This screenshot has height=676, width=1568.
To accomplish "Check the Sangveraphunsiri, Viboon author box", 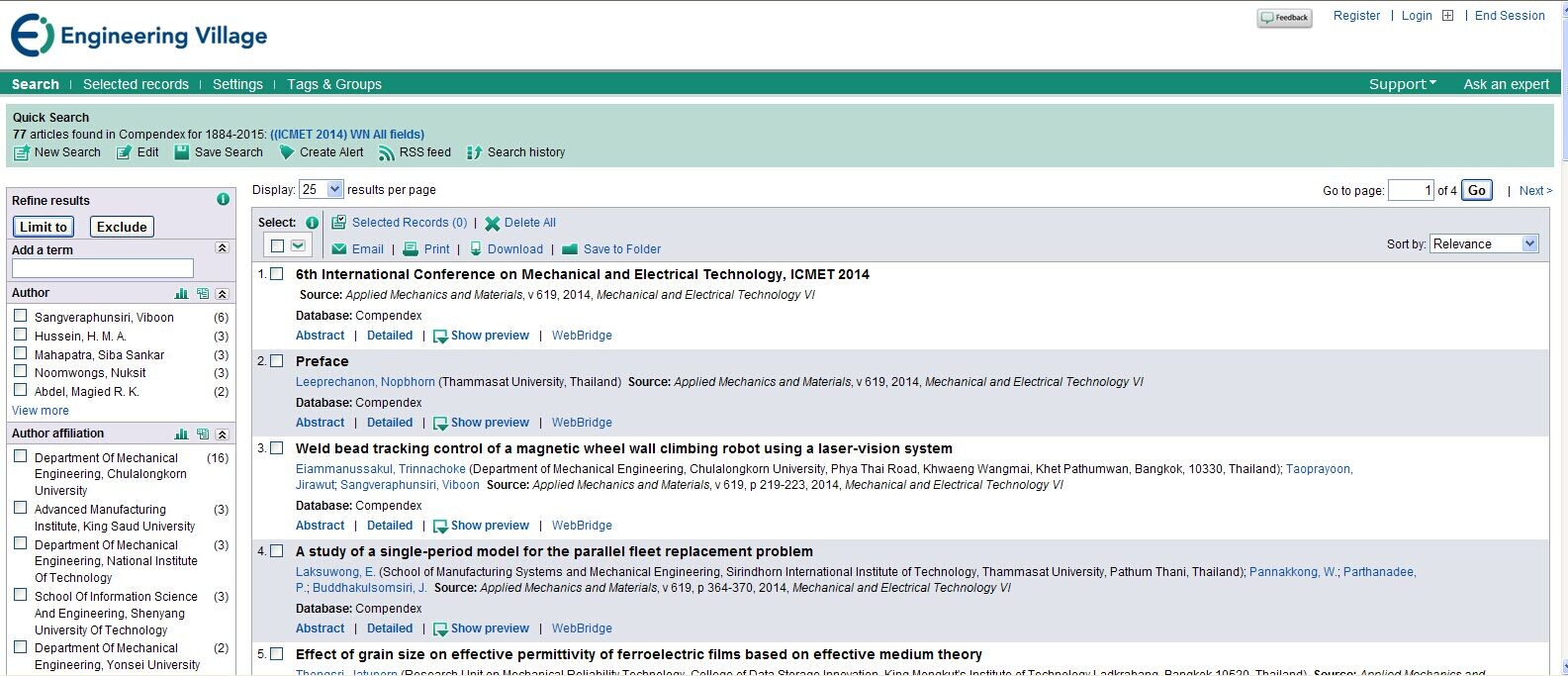I will coord(20,316).
